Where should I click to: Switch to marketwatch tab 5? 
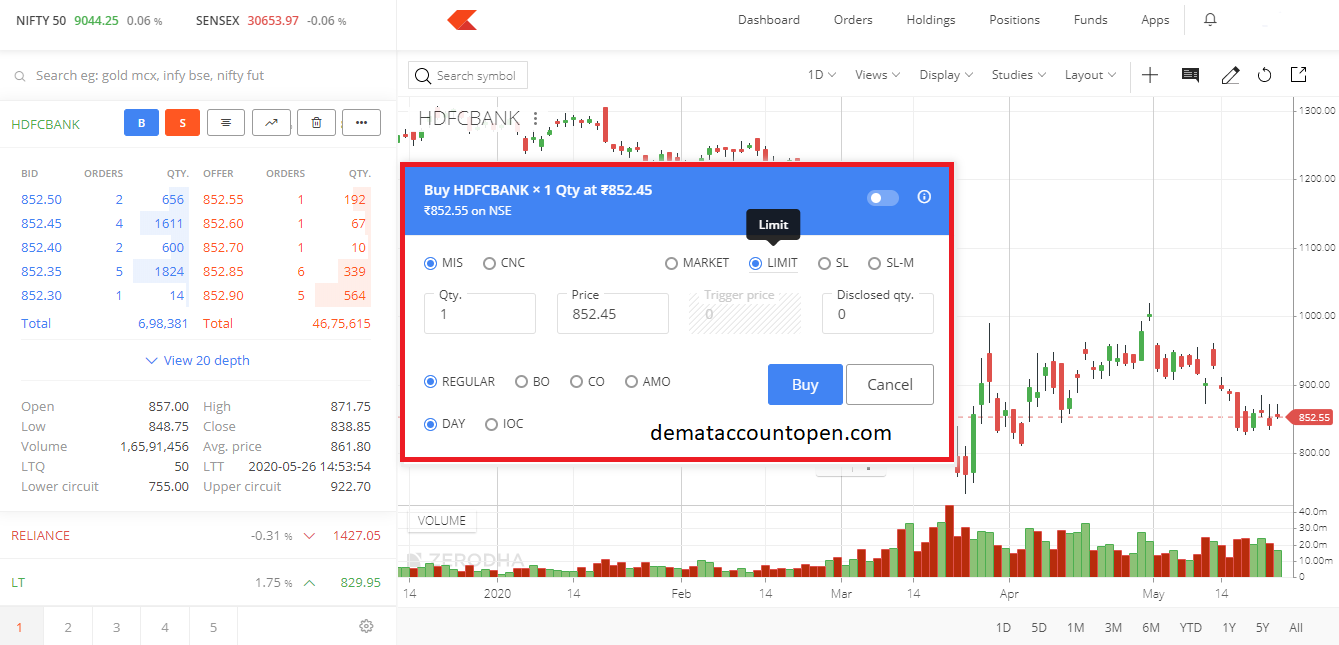(213, 628)
